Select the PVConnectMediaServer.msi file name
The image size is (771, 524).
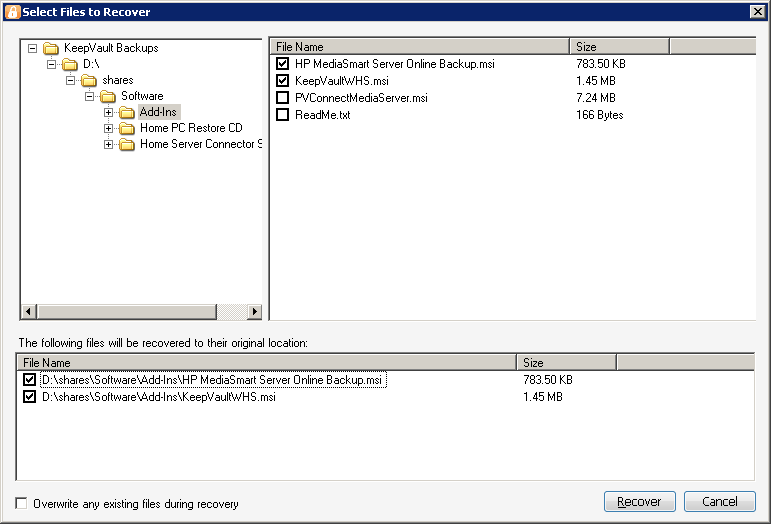361,98
